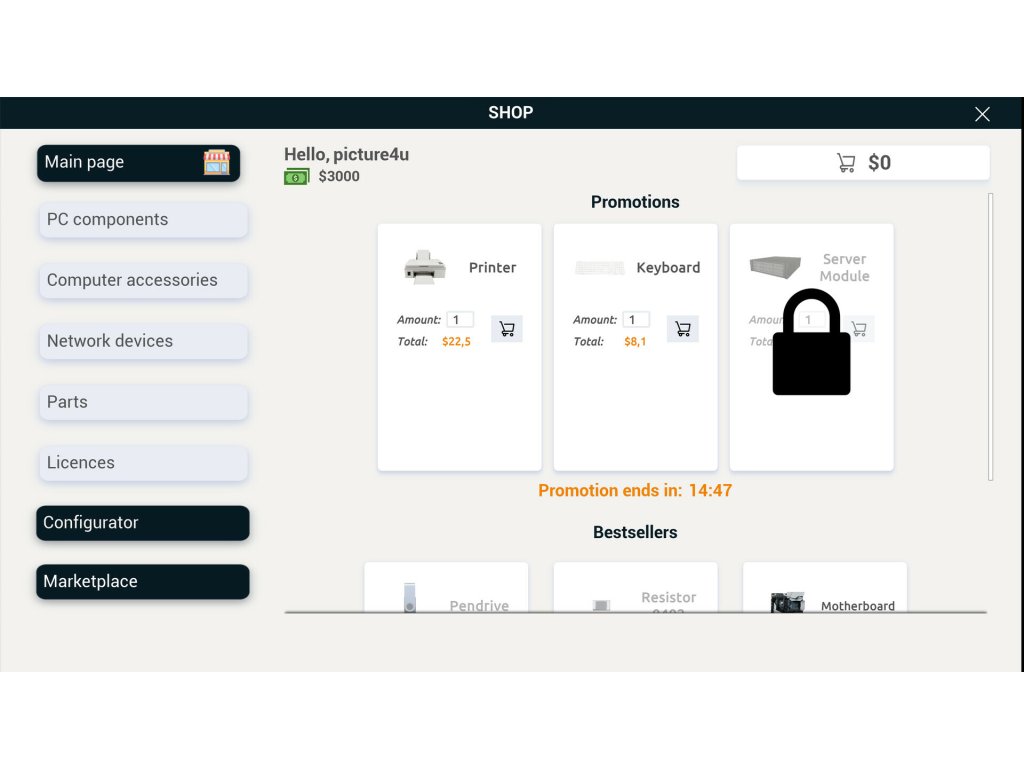Click the Motherboard bestseller image
1024x768 pixels.
(x=788, y=602)
